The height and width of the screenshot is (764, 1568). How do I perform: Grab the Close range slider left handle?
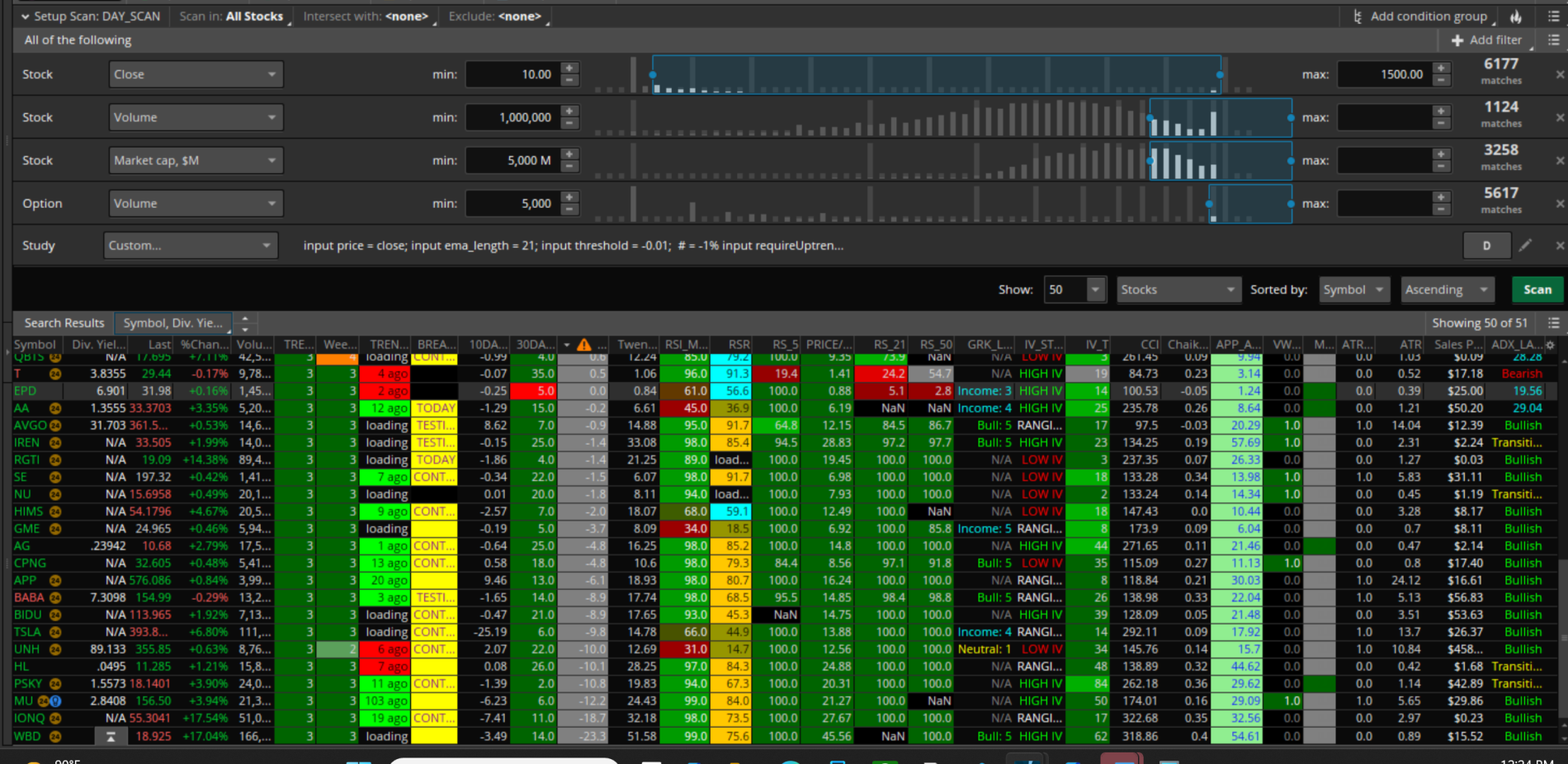tap(653, 75)
